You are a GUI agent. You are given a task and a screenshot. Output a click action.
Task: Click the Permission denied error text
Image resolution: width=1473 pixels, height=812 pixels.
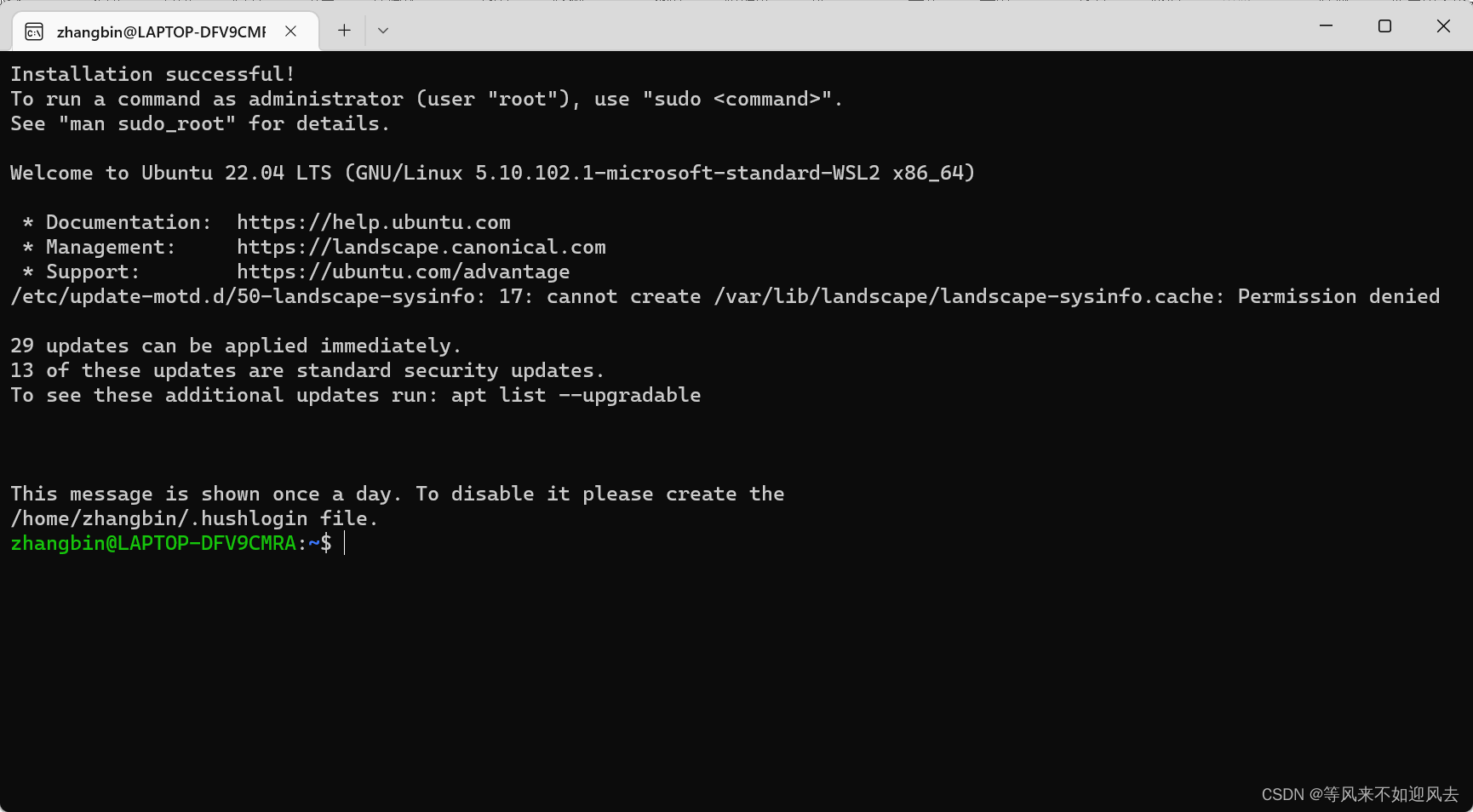coord(1338,296)
